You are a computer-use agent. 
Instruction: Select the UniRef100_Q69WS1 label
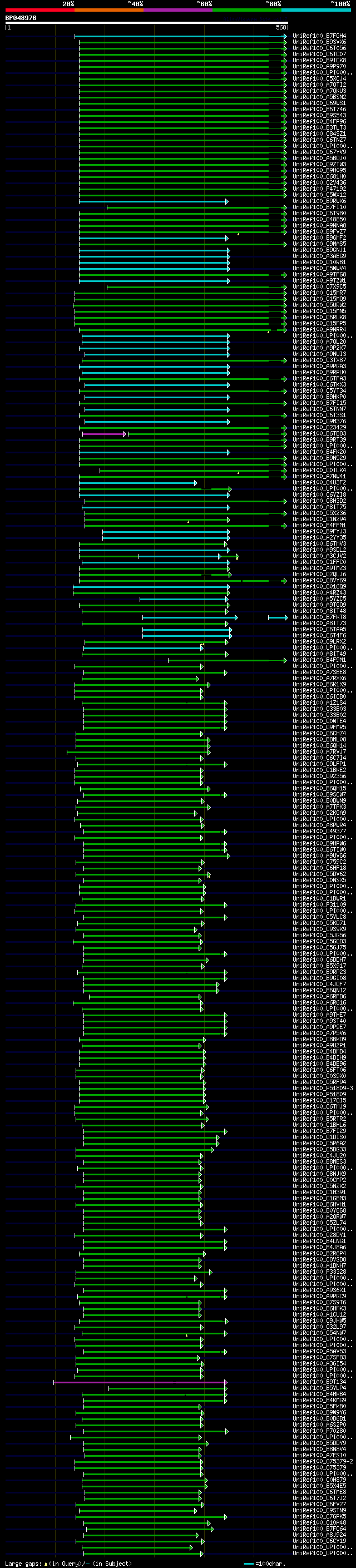click(319, 103)
